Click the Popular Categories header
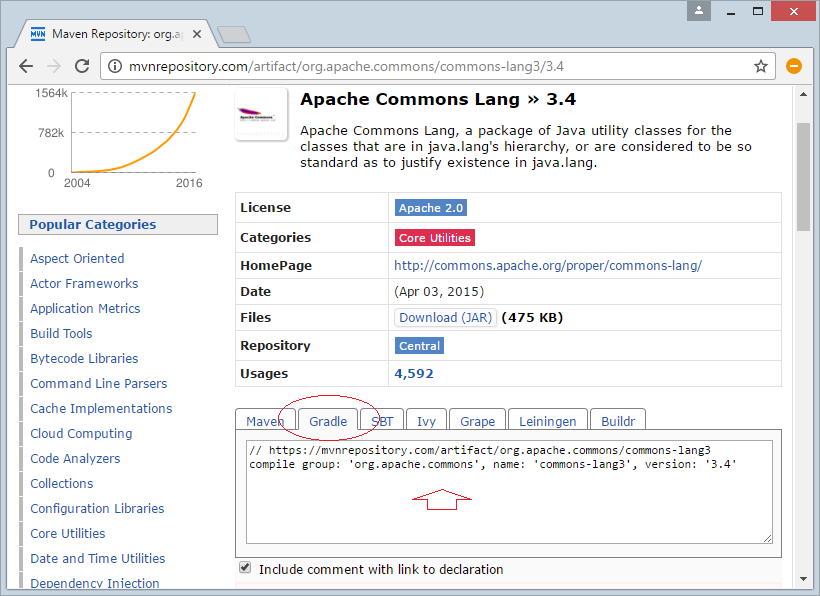 pos(118,225)
